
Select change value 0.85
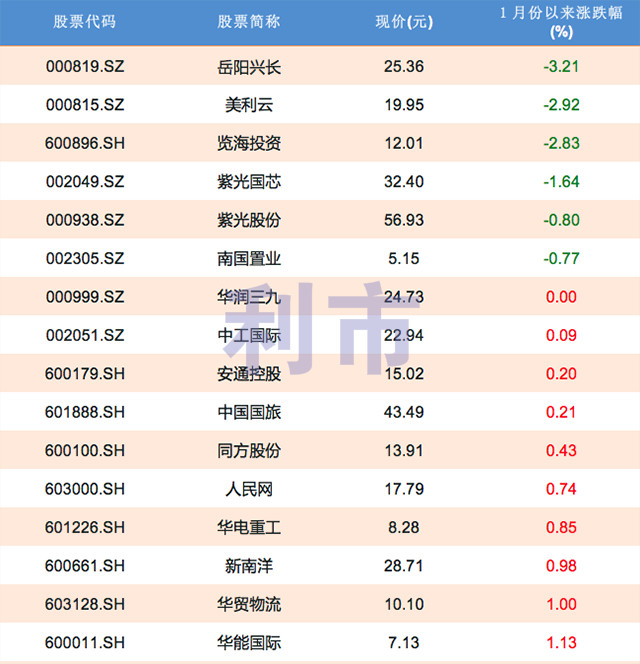pos(561,527)
